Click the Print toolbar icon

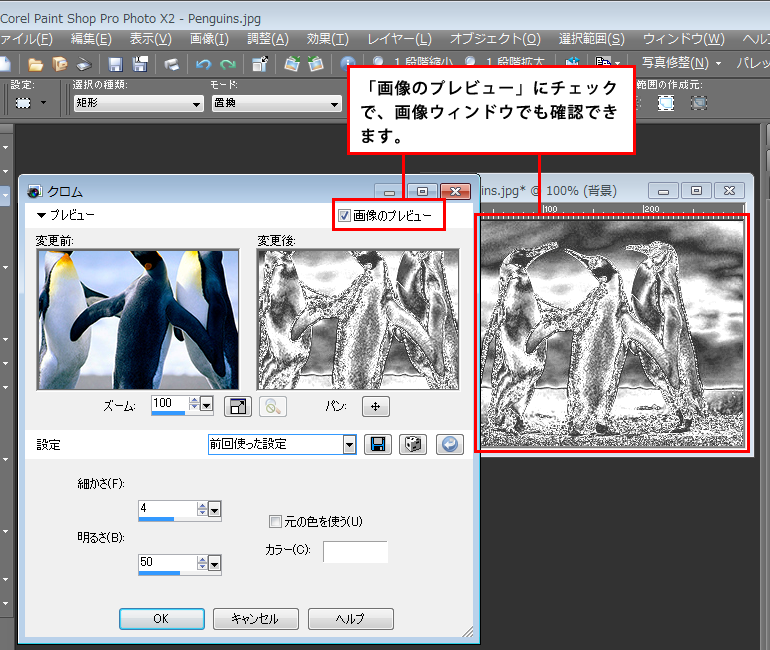point(171,64)
